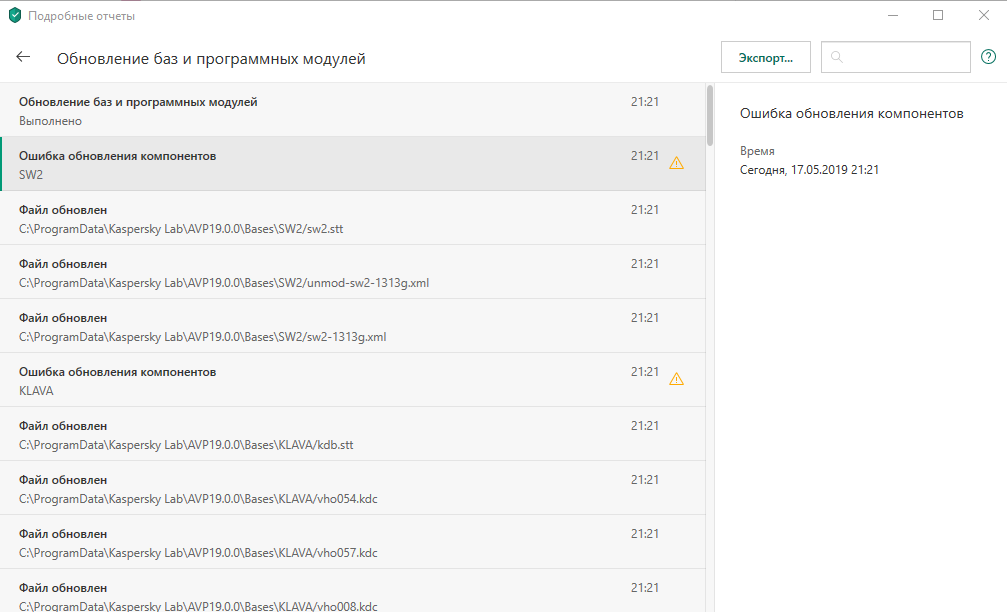Screen dimensions: 1007x612
Task: Open help via question mark icon
Action: coord(988,57)
